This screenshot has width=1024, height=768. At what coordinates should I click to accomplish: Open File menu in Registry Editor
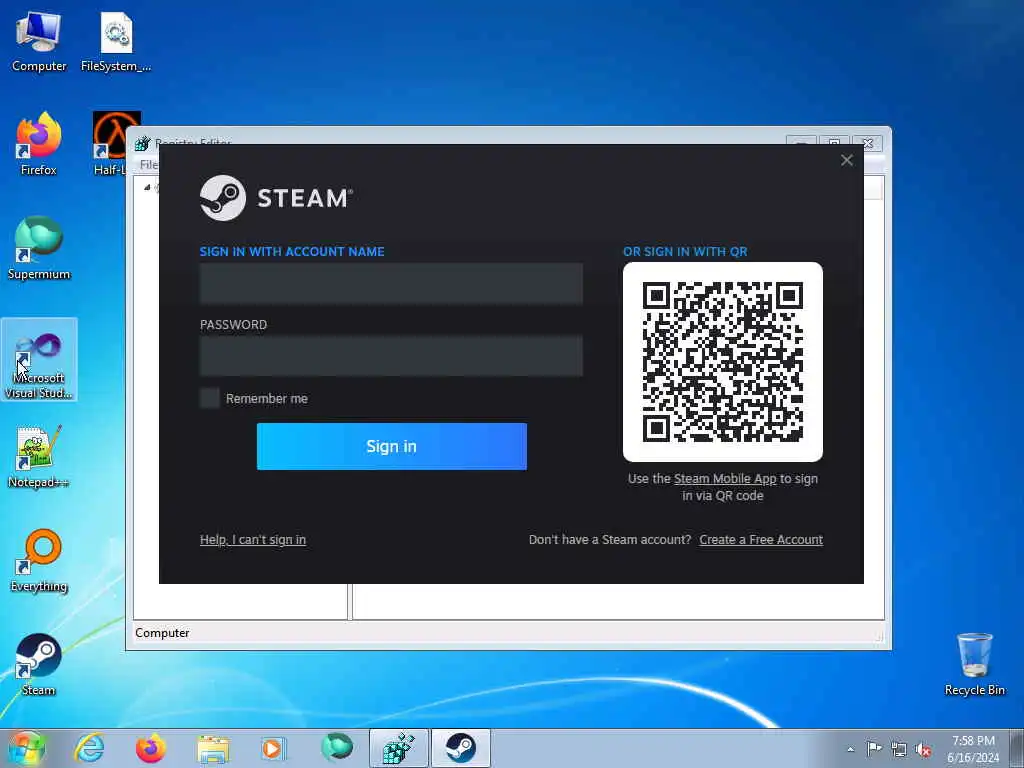pos(148,165)
